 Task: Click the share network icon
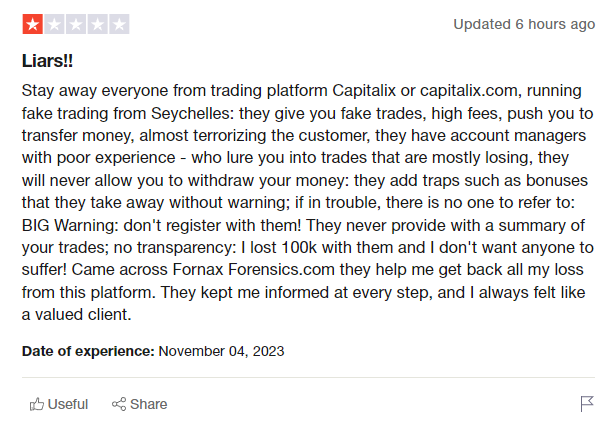[119, 404]
